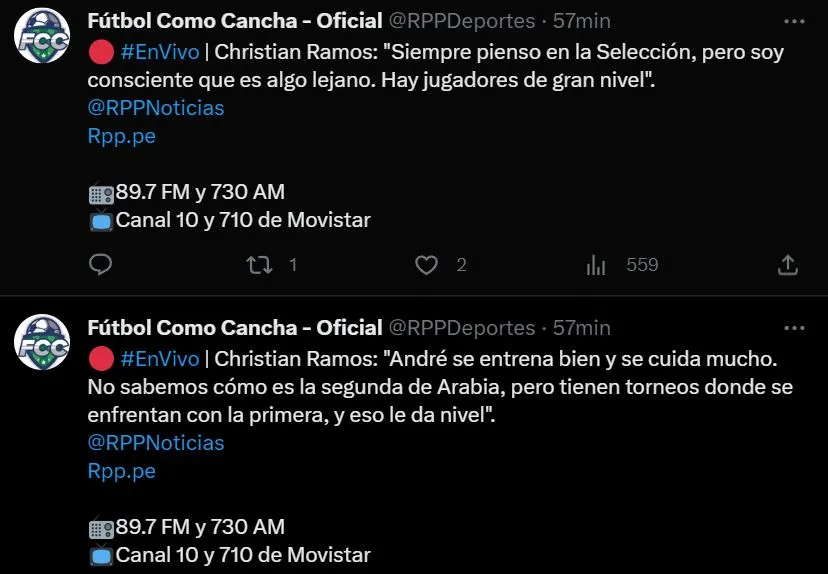The width and height of the screenshot is (828, 574).
Task: View analytics showing 559 views
Action: tap(596, 265)
